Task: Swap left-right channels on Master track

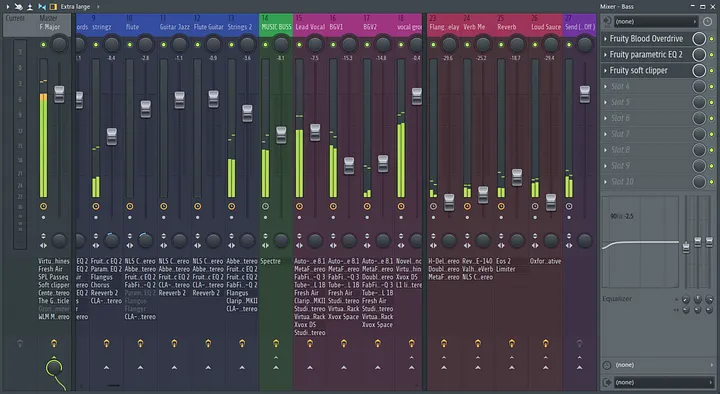Action: pyautogui.click(x=43, y=245)
